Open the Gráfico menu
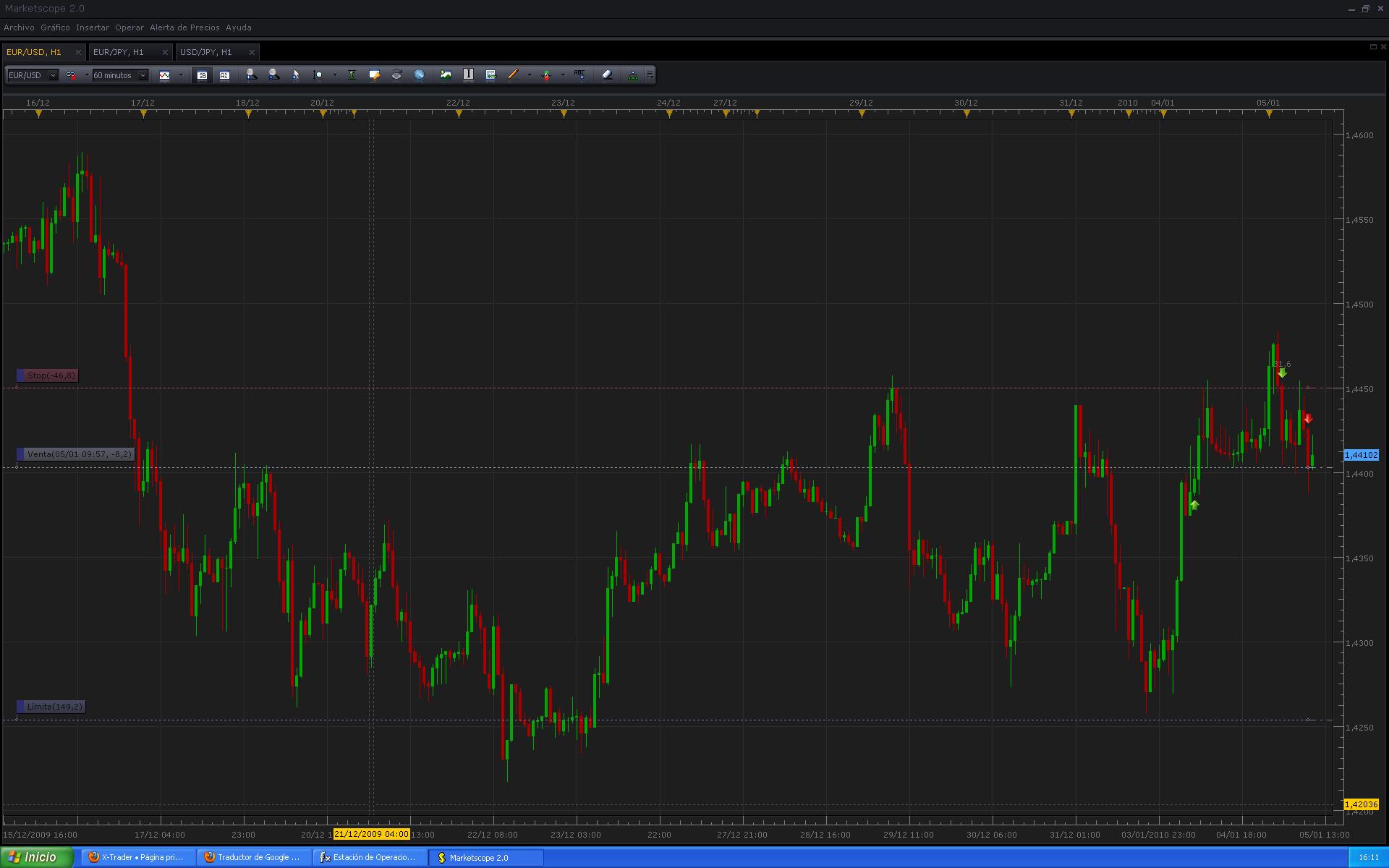Viewport: 1389px width, 868px height. (55, 27)
